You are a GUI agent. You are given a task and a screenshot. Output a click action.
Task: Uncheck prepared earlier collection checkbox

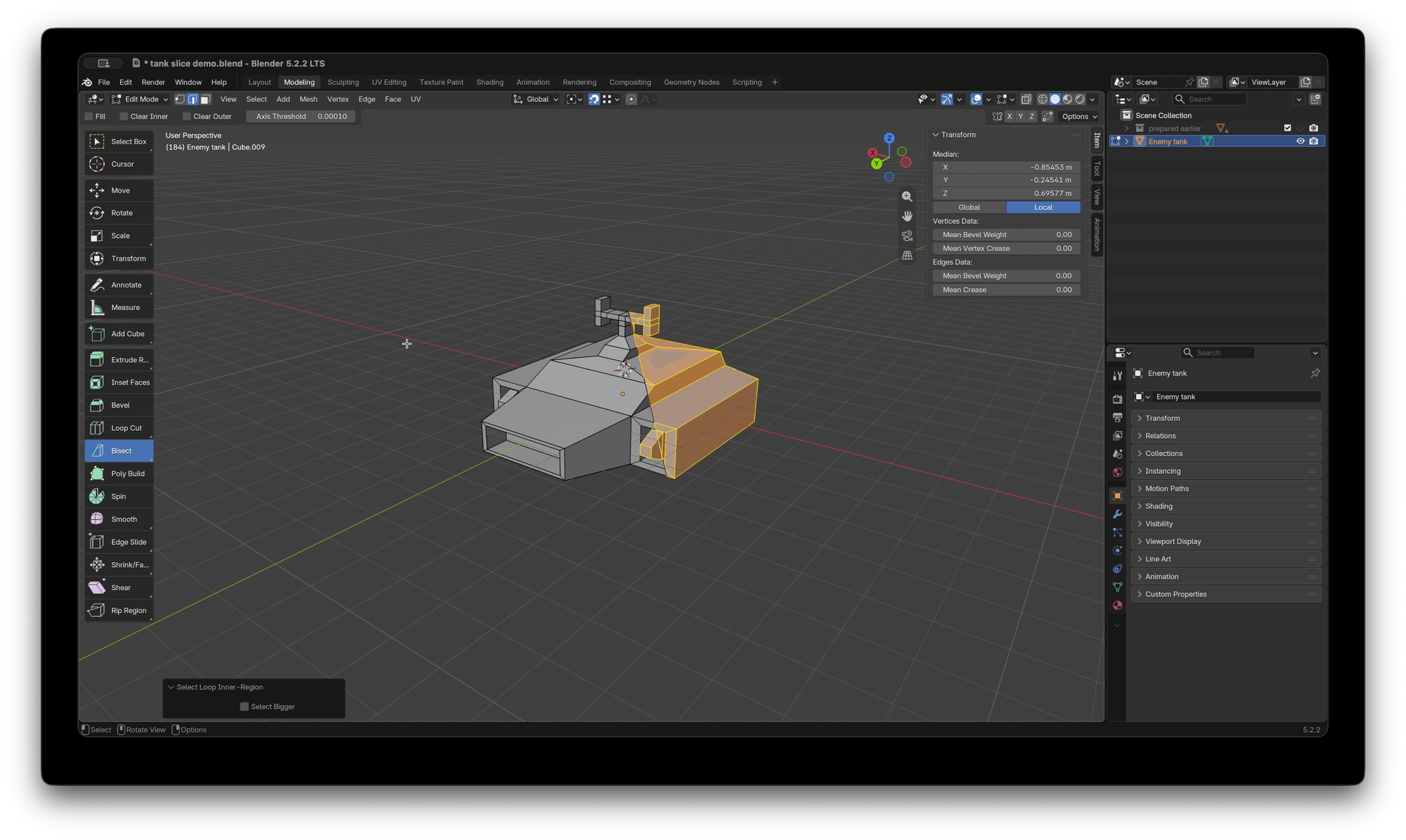point(1287,128)
